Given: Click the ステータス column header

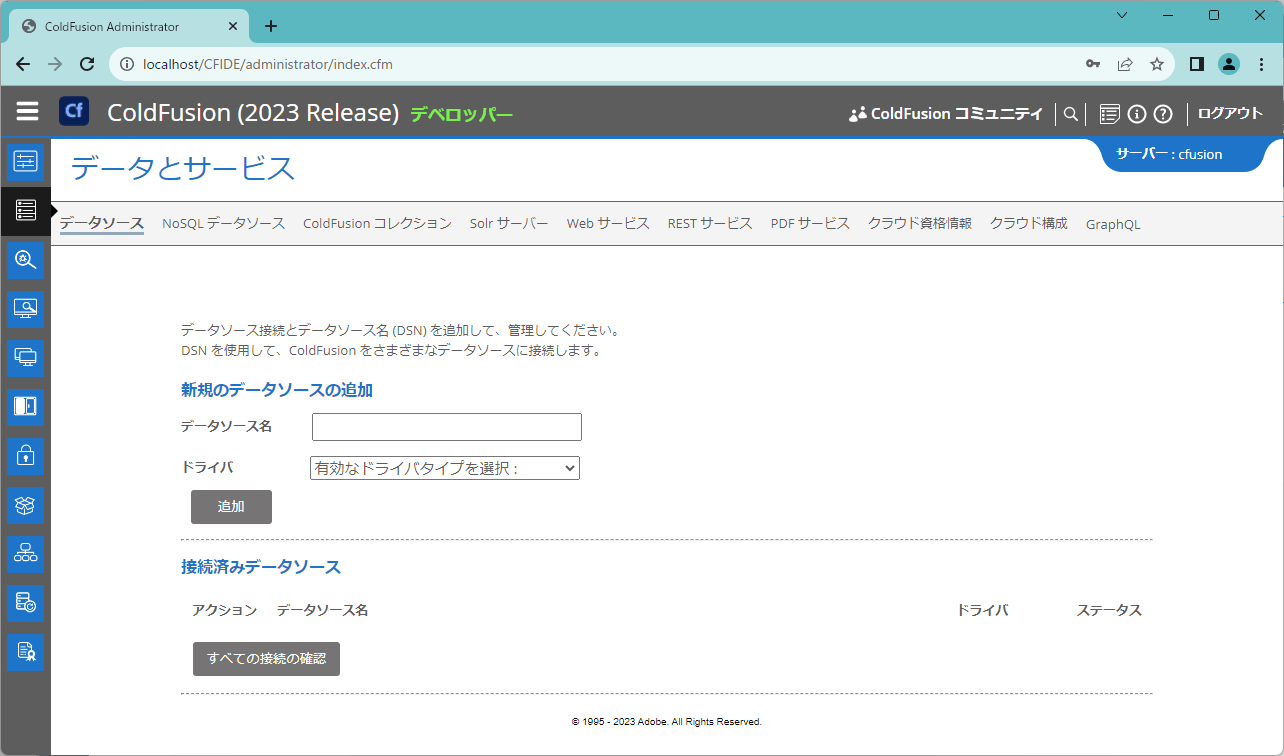Looking at the screenshot, I should coord(1109,610).
